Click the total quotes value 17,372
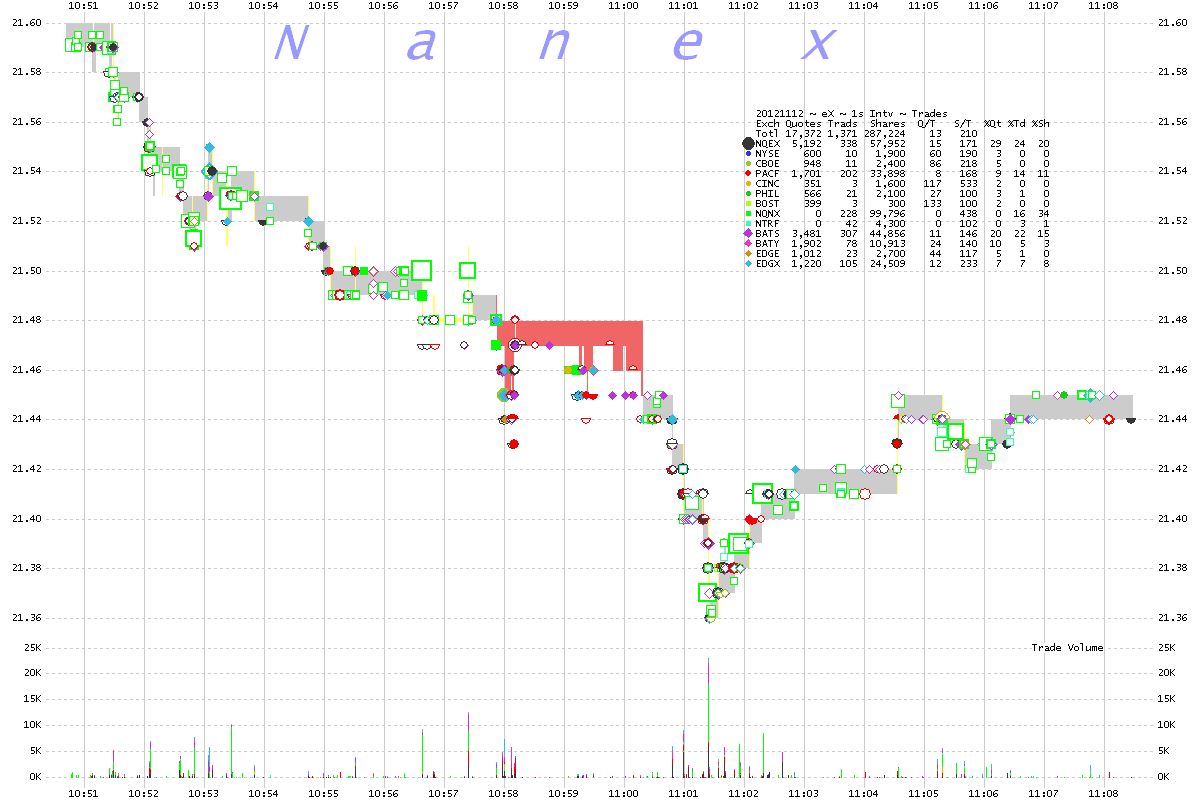This screenshot has width=1200, height=800. (803, 134)
